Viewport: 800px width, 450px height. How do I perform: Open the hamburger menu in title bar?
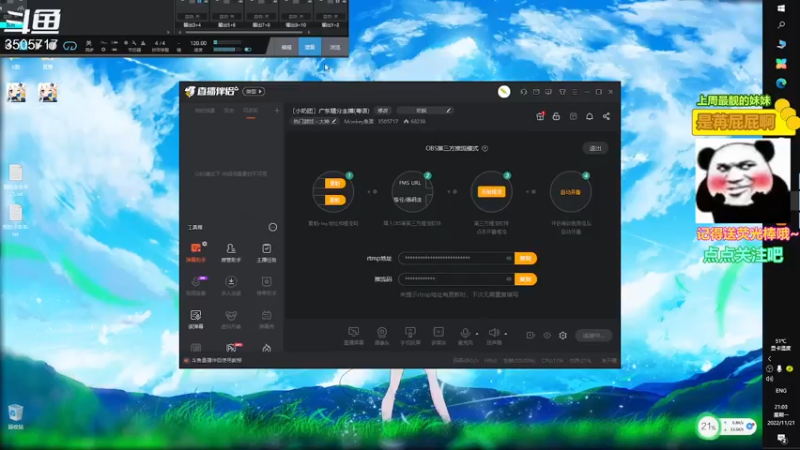pos(575,92)
